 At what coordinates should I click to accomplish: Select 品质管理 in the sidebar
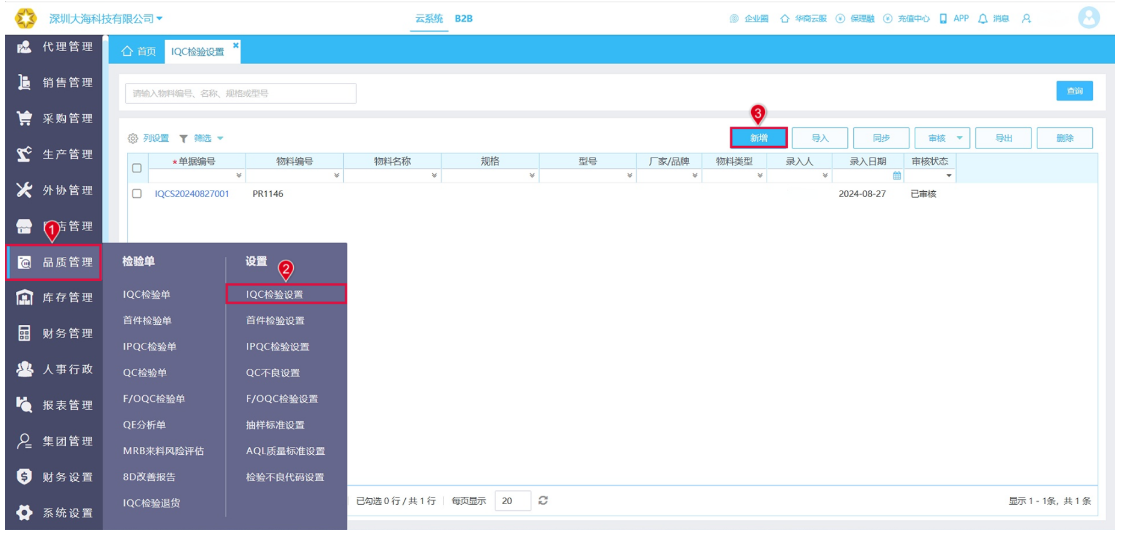(54, 262)
